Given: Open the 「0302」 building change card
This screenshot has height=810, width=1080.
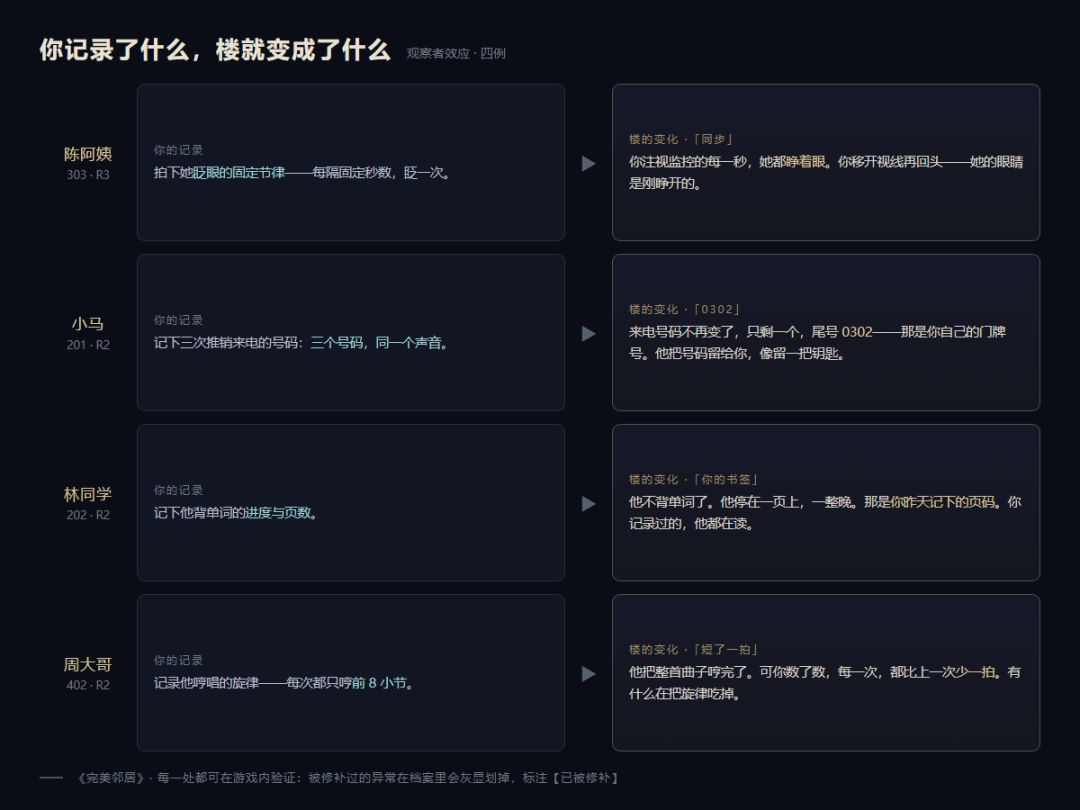Looking at the screenshot, I should click(826, 333).
